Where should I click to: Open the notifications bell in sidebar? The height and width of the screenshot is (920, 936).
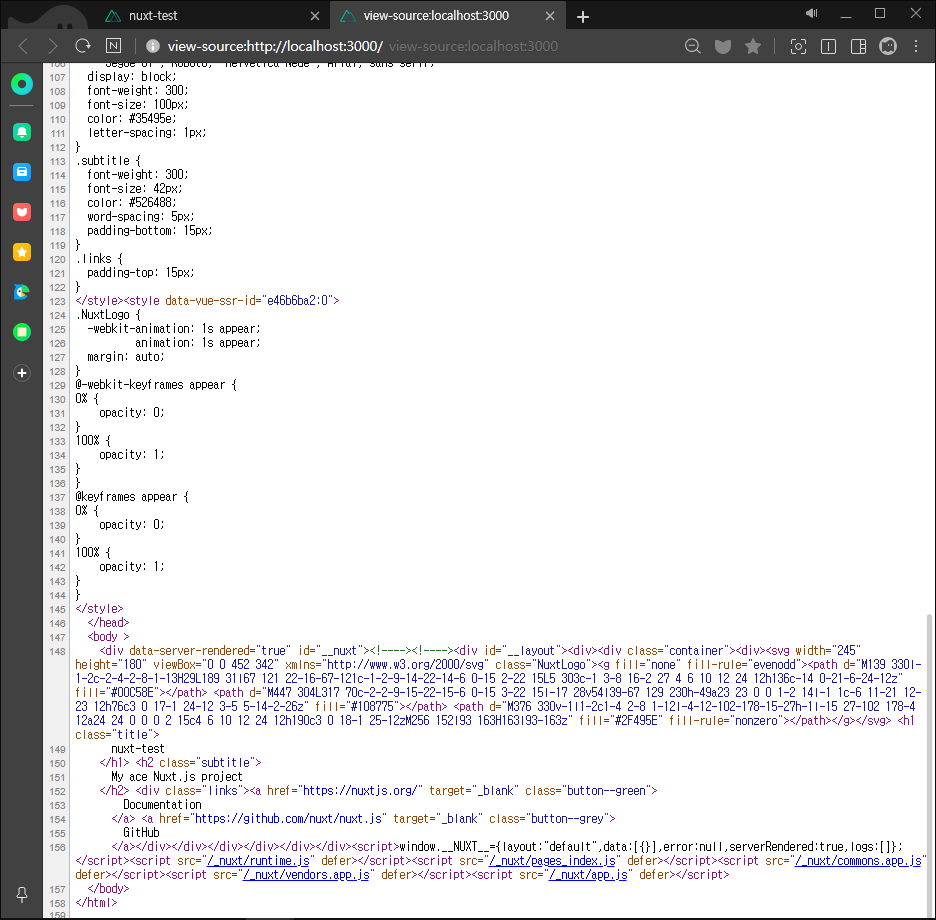tap(22, 132)
